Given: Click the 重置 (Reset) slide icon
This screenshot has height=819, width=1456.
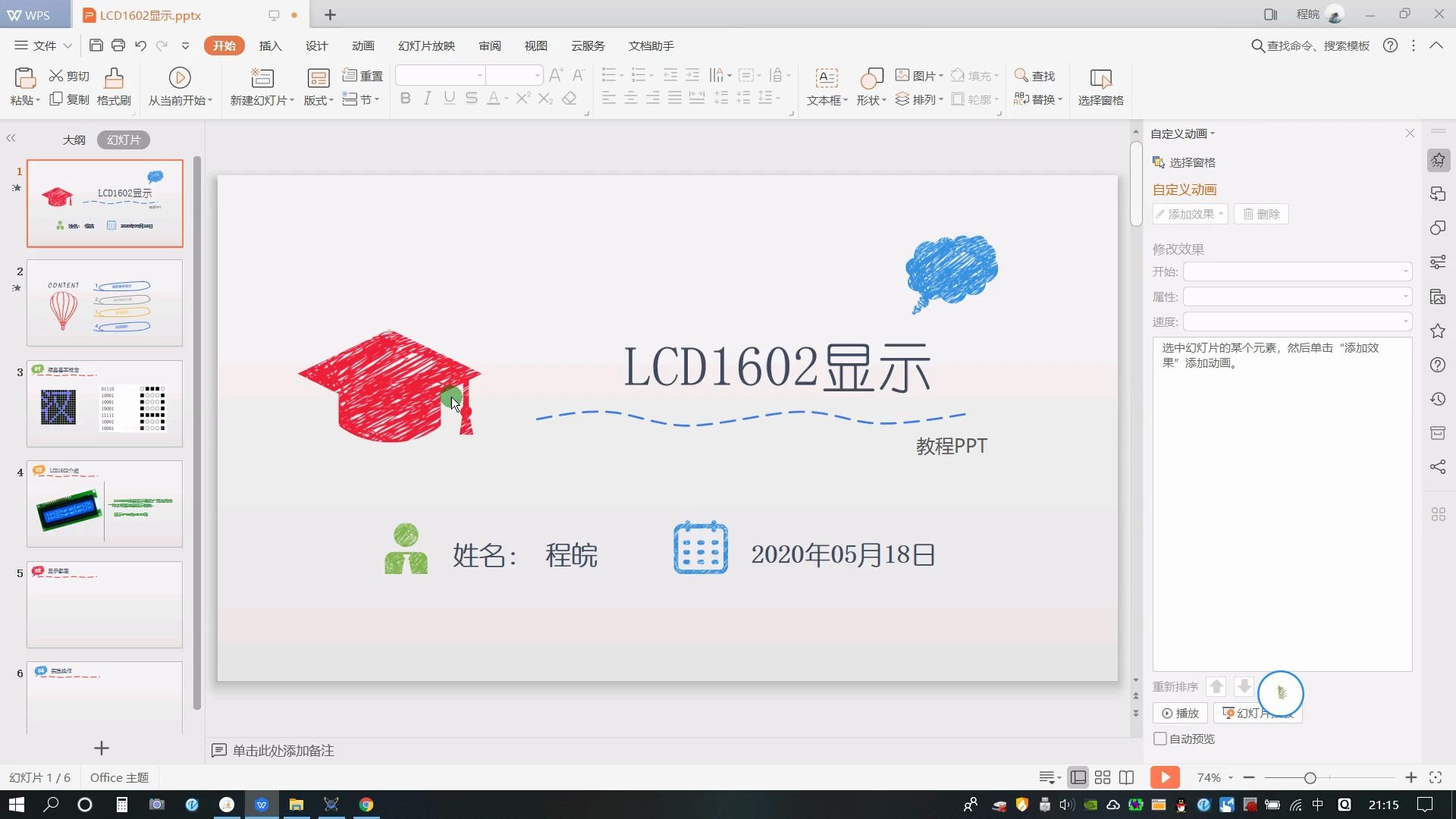Looking at the screenshot, I should (x=362, y=75).
